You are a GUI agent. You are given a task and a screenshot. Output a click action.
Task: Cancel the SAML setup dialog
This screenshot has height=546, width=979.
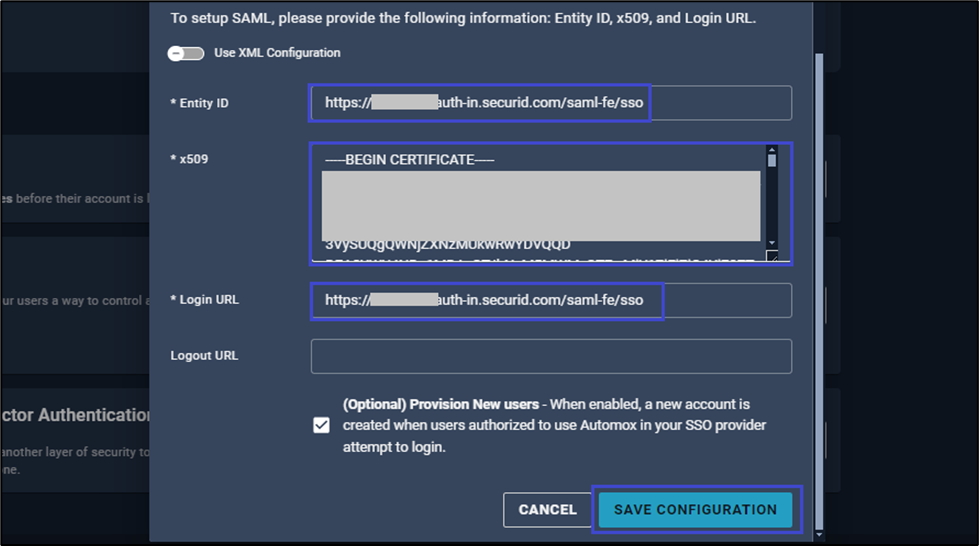(547, 510)
